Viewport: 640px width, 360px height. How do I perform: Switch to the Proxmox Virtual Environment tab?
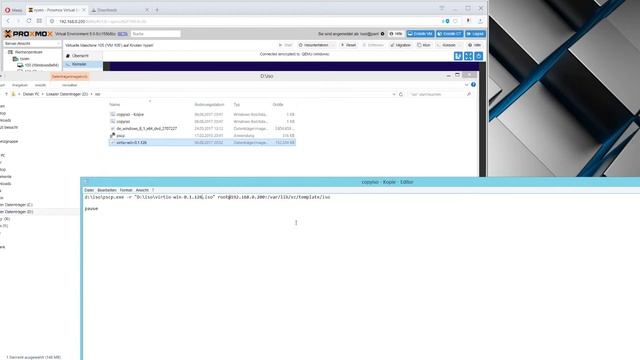[55, 10]
